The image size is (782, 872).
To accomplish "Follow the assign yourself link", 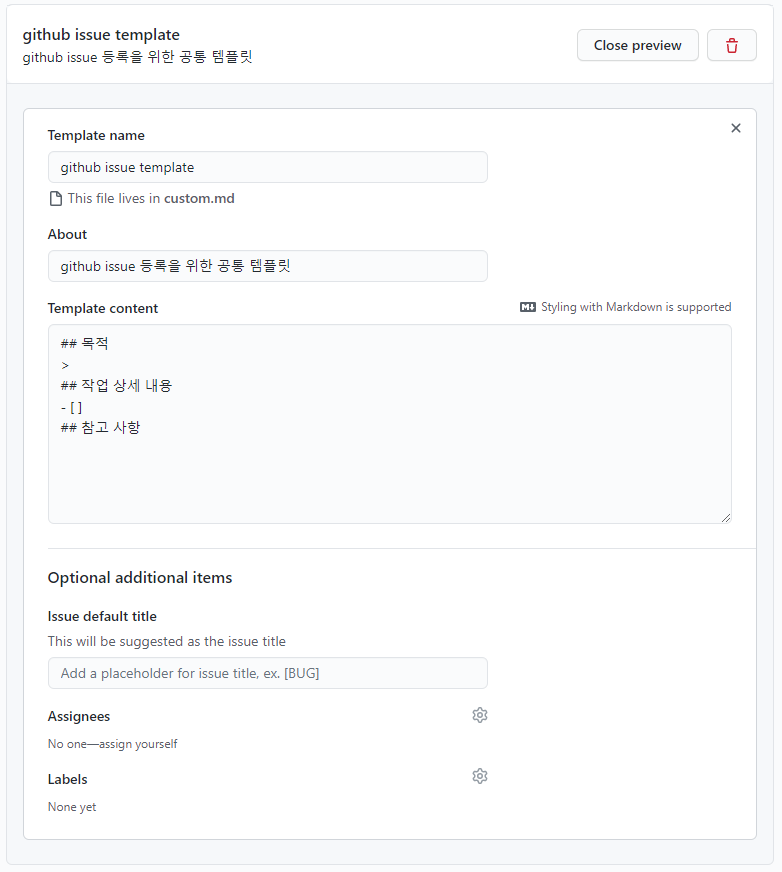I will pos(141,744).
